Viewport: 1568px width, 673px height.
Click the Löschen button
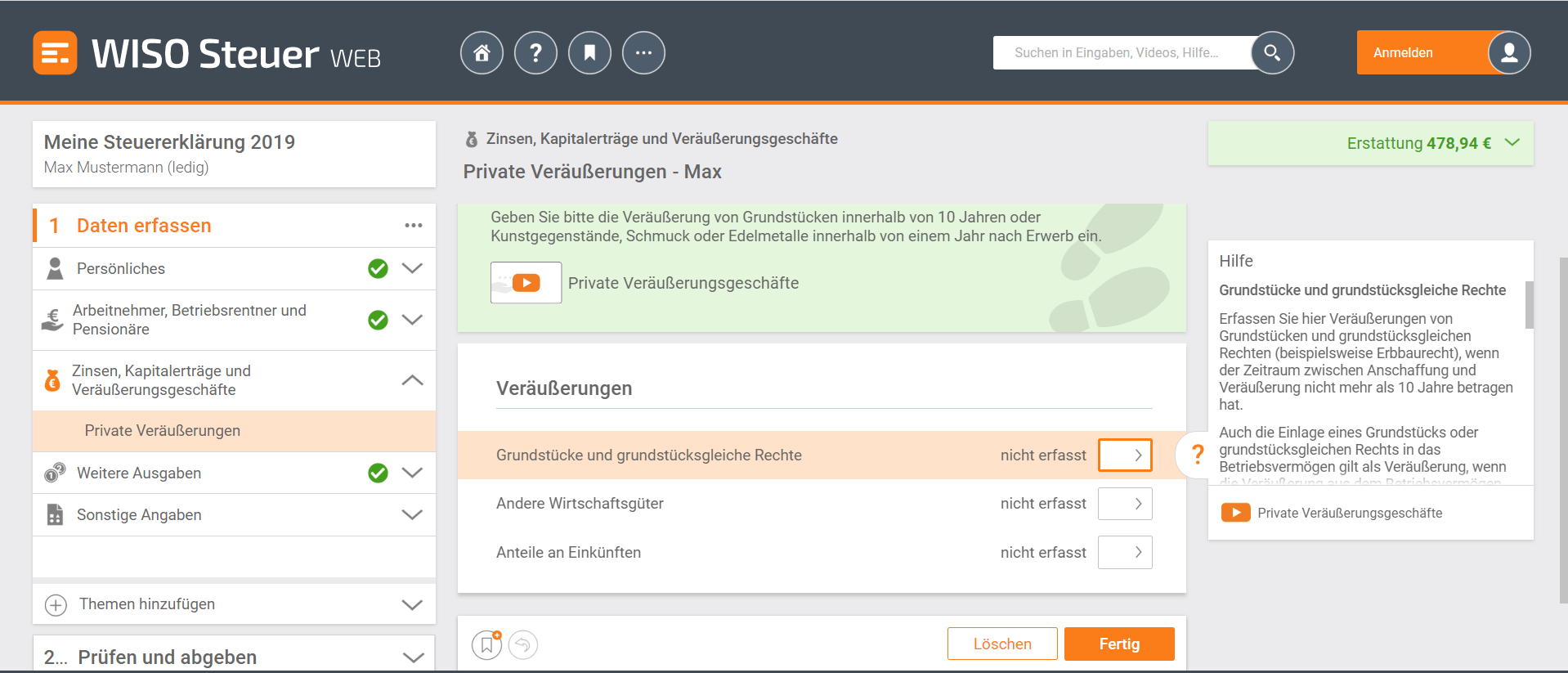click(x=1002, y=644)
